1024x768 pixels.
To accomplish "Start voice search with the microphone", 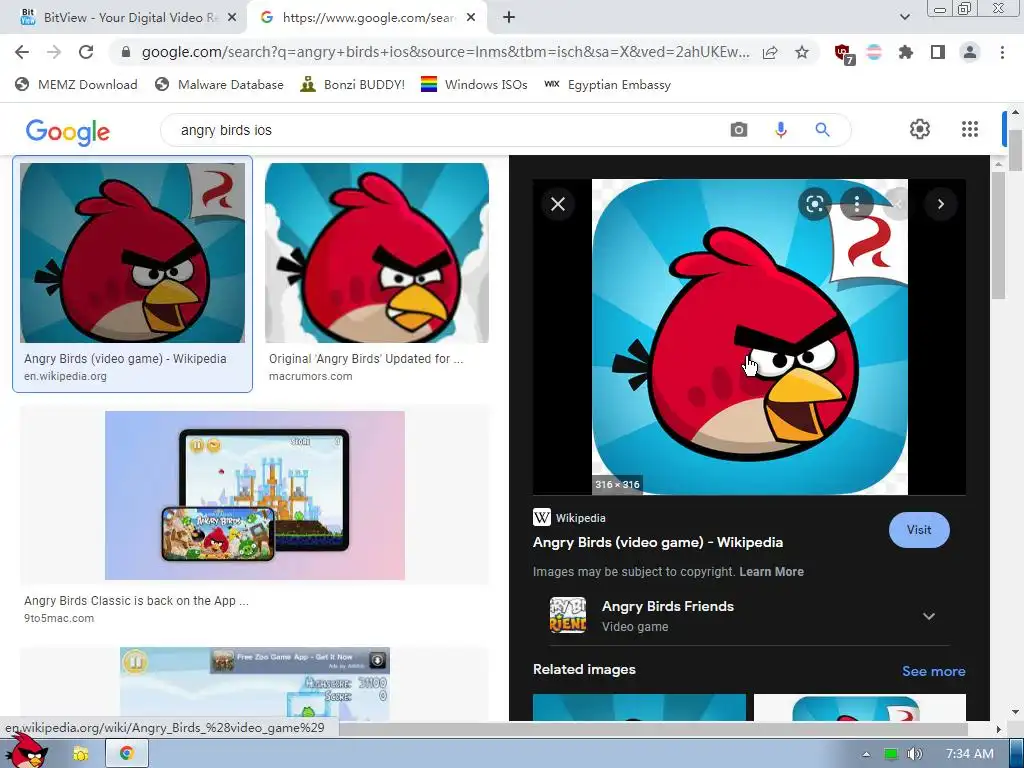I will [x=780, y=130].
